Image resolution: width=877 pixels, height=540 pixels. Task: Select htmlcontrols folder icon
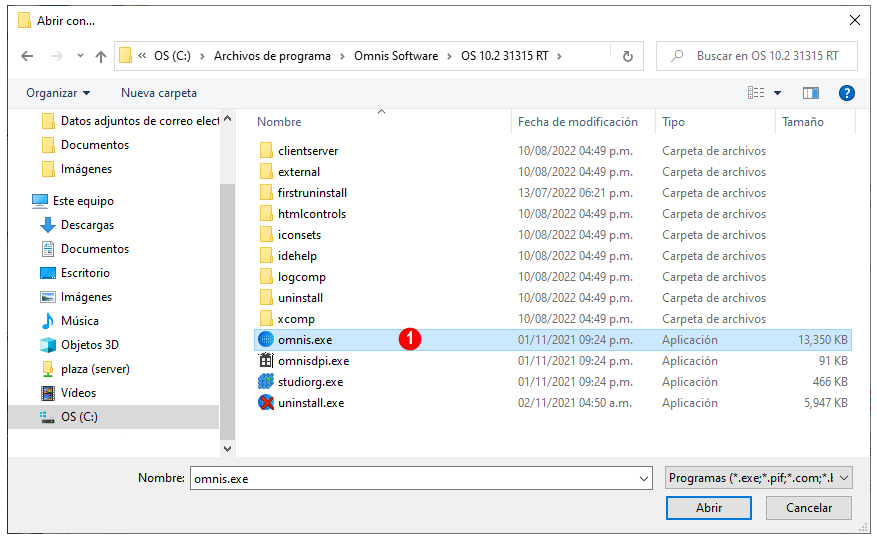pyautogui.click(x=266, y=214)
